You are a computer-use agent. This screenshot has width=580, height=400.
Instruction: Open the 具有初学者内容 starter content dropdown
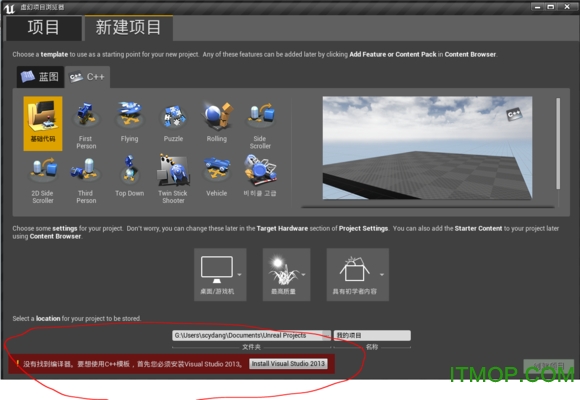tap(358, 274)
